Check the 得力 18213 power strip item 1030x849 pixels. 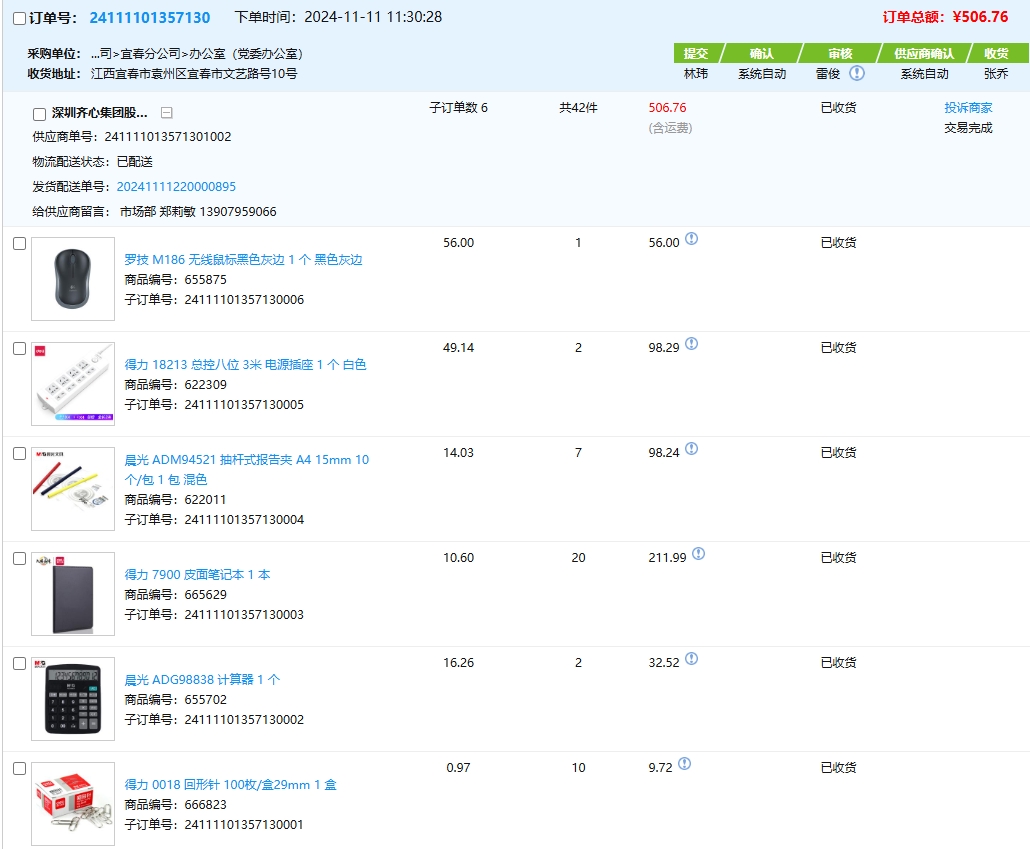(20, 349)
